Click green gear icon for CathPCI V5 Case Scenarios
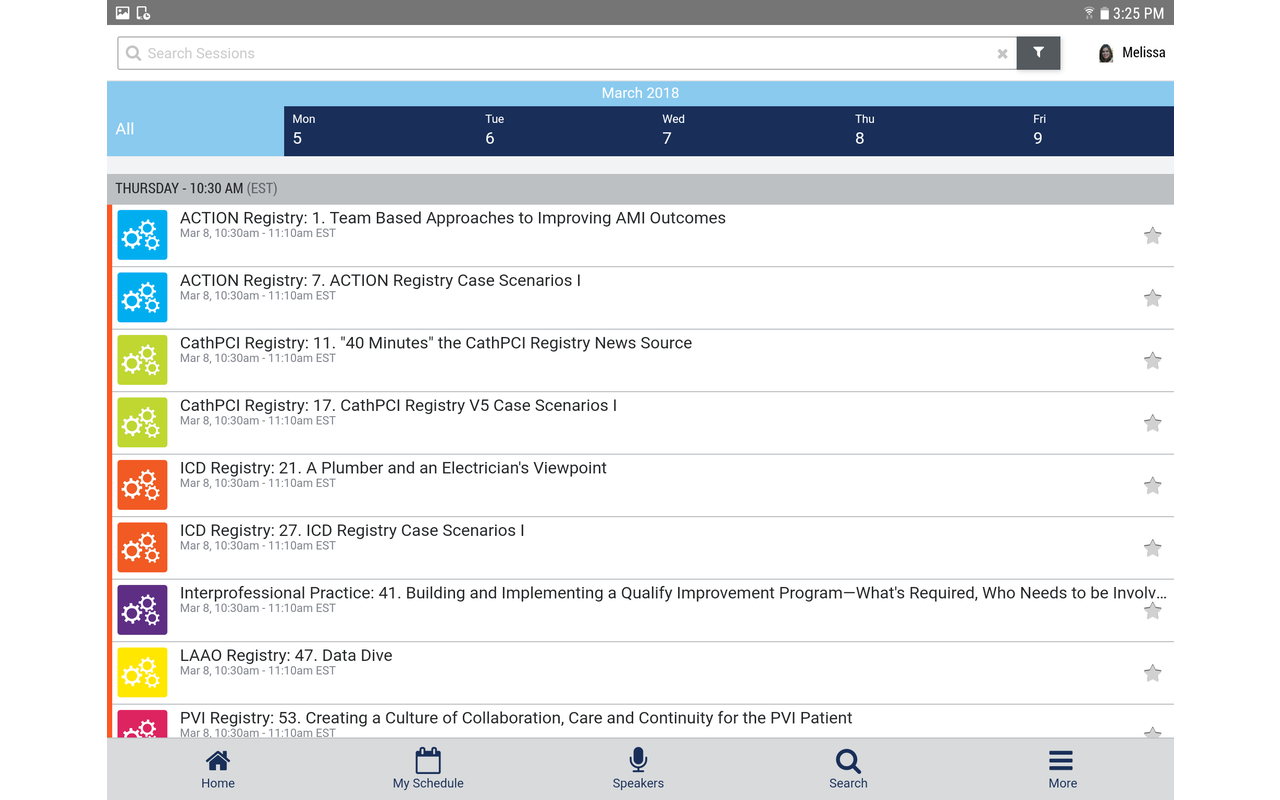1280x800 pixels. click(x=142, y=422)
